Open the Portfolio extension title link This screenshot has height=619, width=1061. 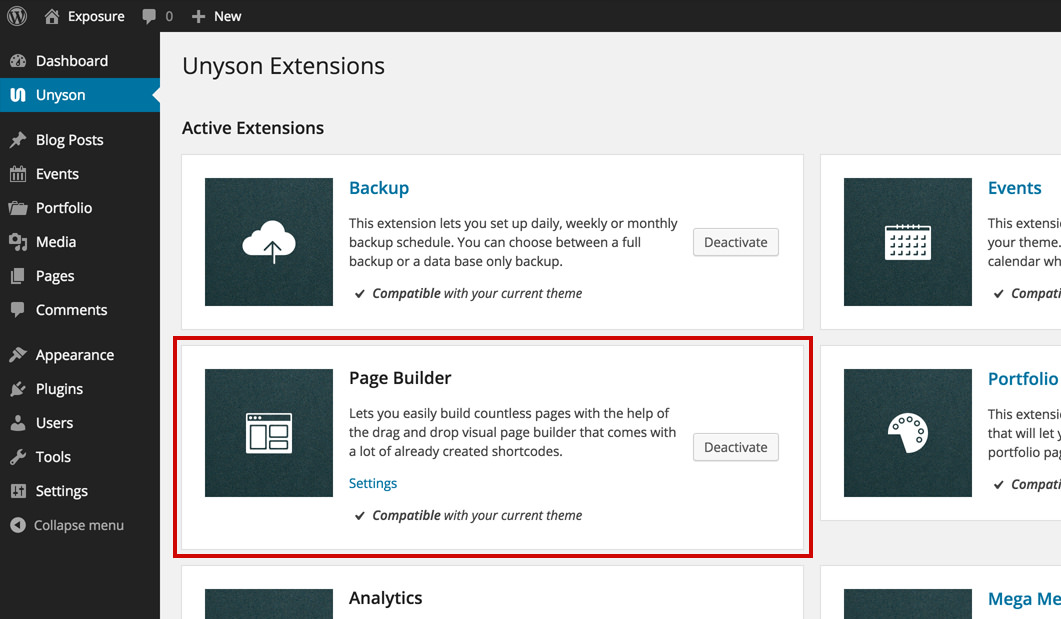point(1023,379)
